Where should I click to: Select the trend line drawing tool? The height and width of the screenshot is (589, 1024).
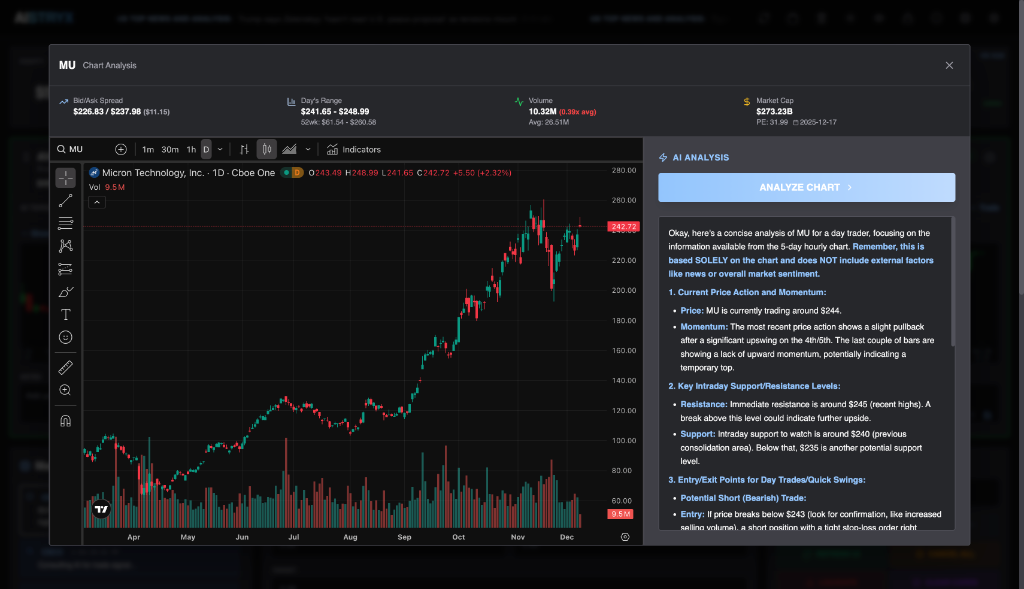pyautogui.click(x=65, y=201)
